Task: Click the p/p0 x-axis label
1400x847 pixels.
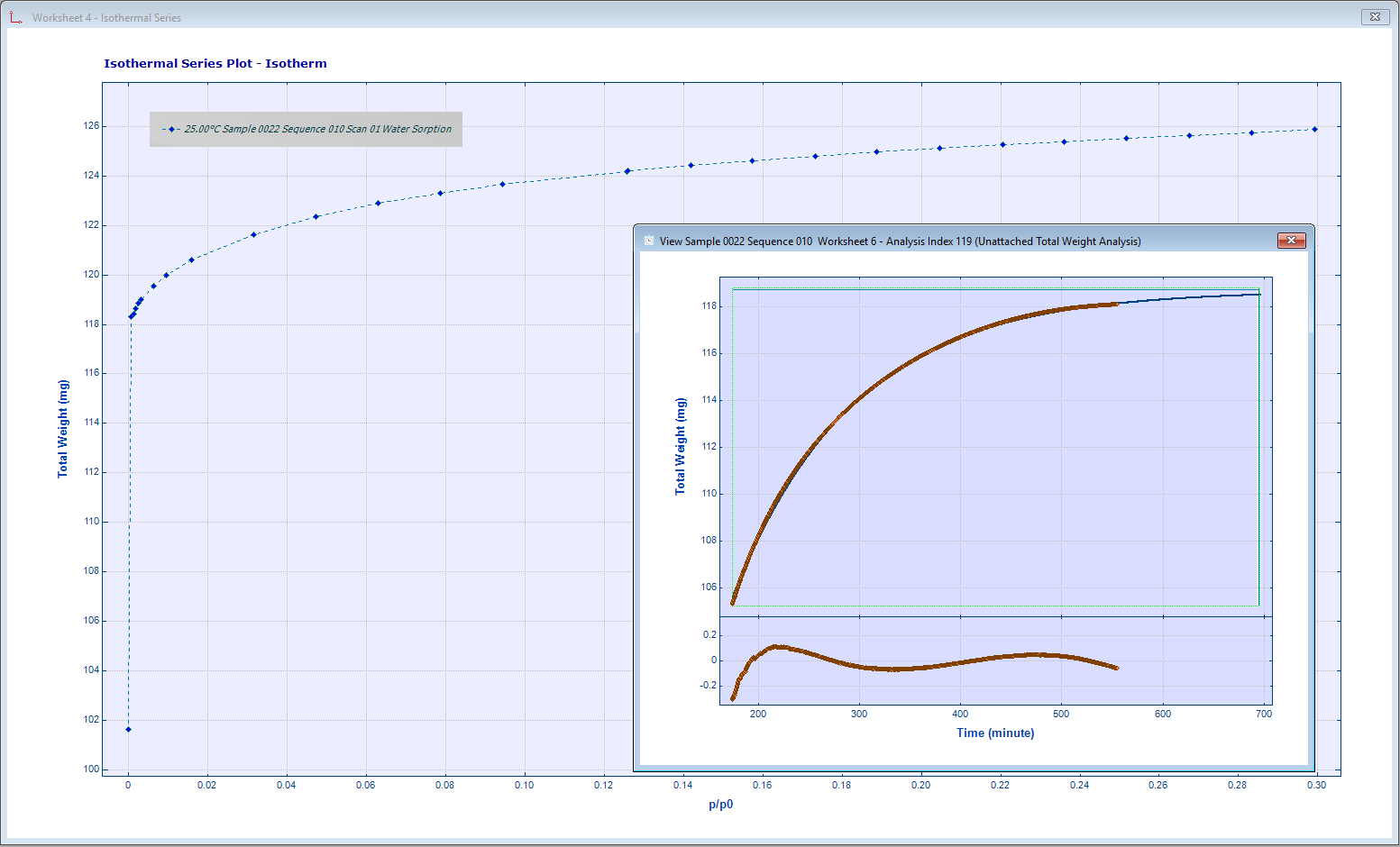Action: coord(720,804)
